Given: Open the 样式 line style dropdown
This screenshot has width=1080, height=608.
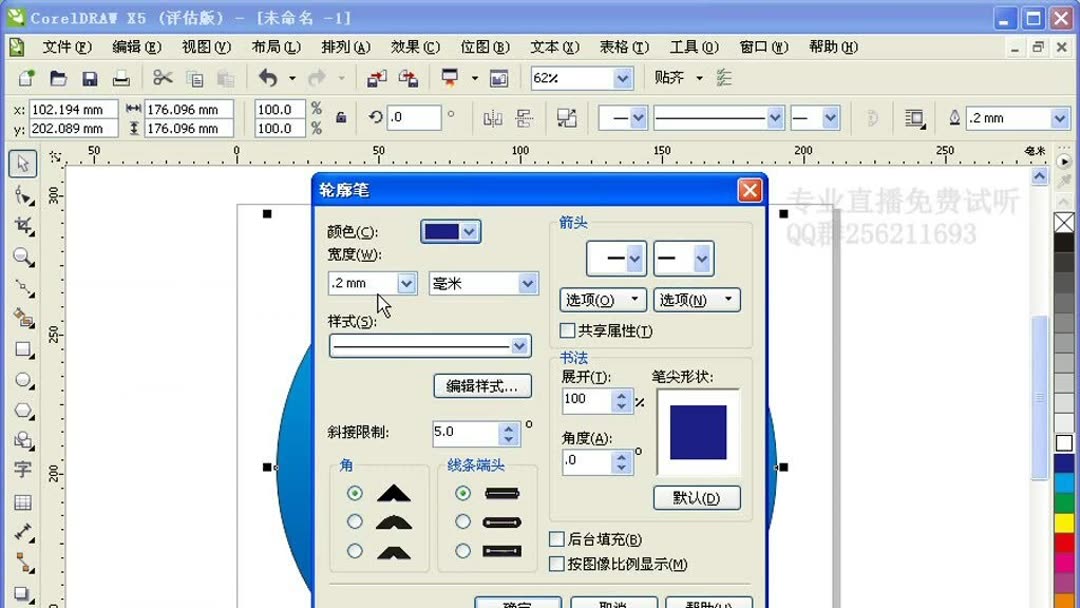Looking at the screenshot, I should click(x=521, y=345).
